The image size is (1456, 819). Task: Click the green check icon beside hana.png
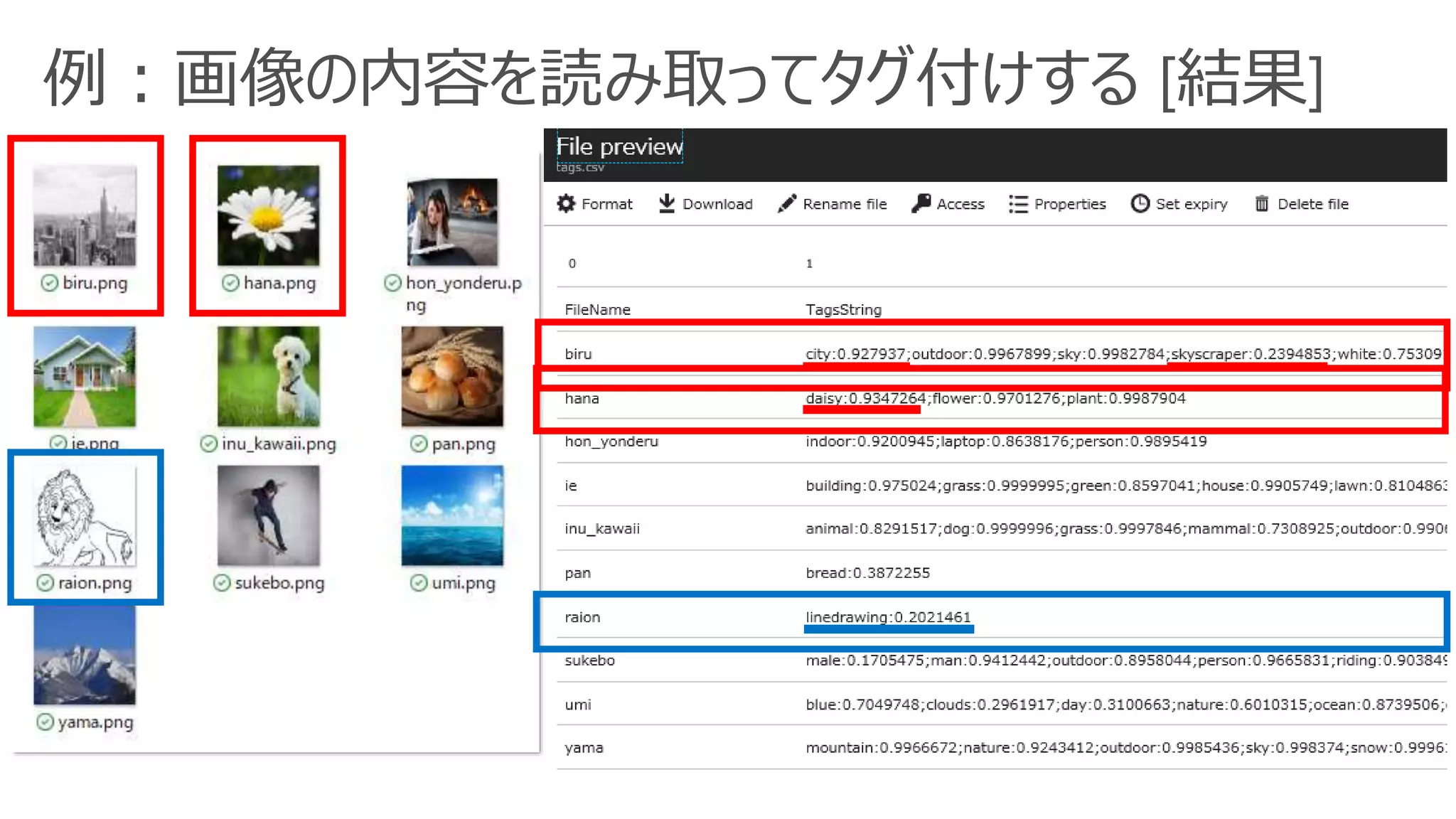tap(230, 283)
